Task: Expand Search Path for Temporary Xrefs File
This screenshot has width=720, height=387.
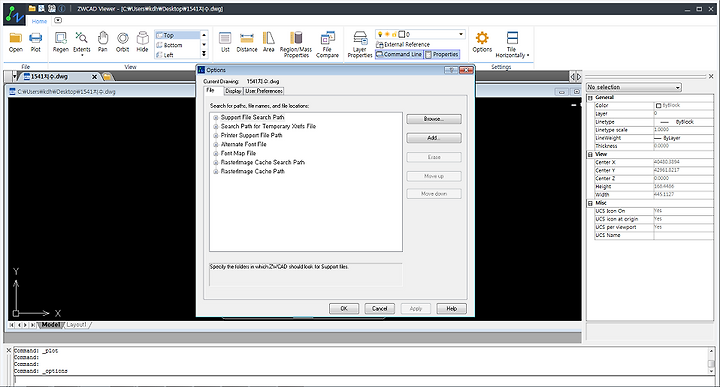Action: point(215,126)
